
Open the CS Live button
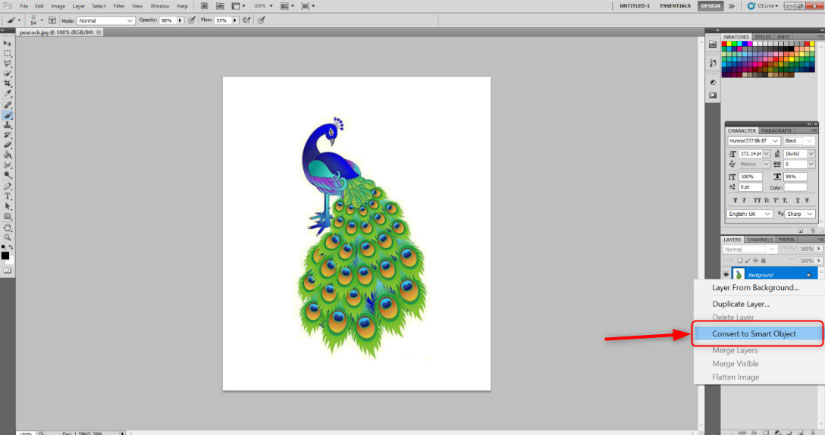(x=762, y=6)
